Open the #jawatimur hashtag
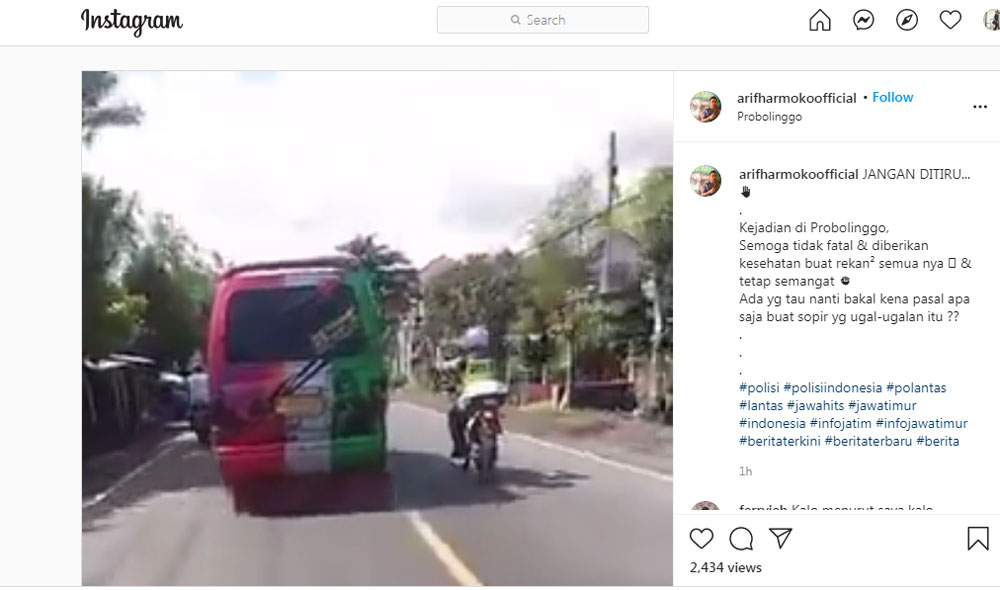Image resolution: width=1000 pixels, height=590 pixels. (882, 406)
